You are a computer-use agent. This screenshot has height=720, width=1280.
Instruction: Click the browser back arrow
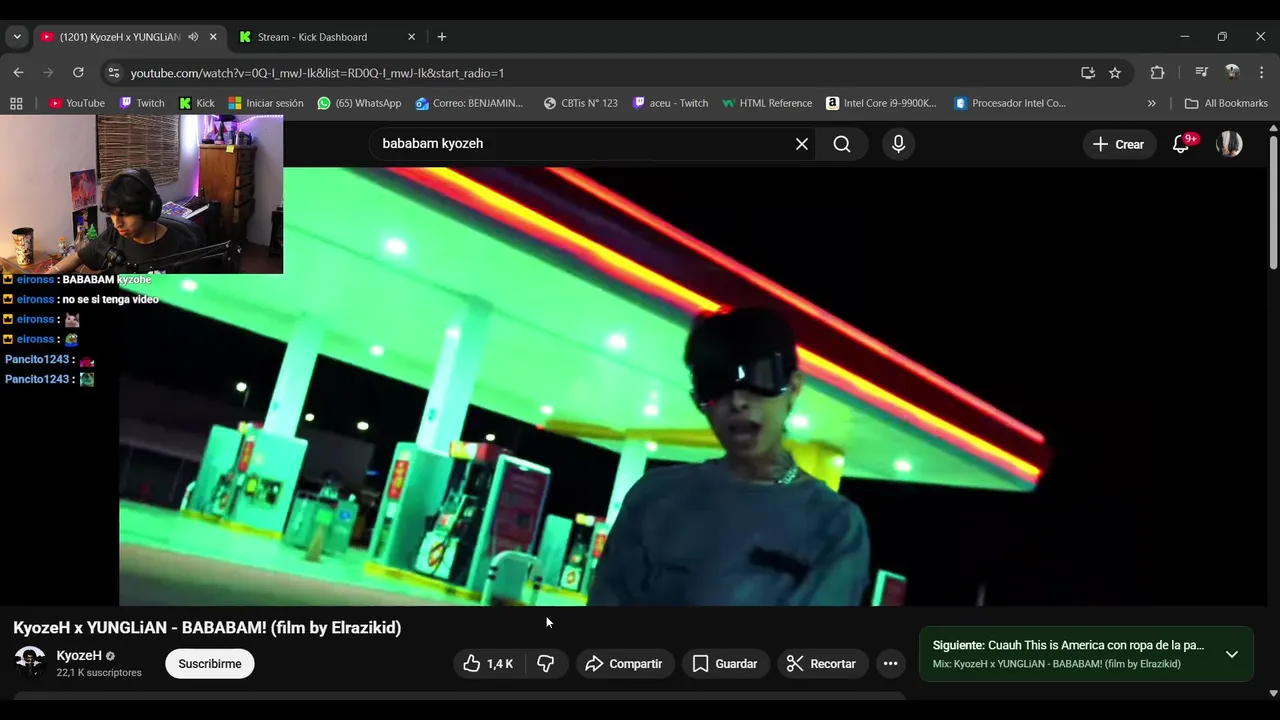click(x=18, y=72)
